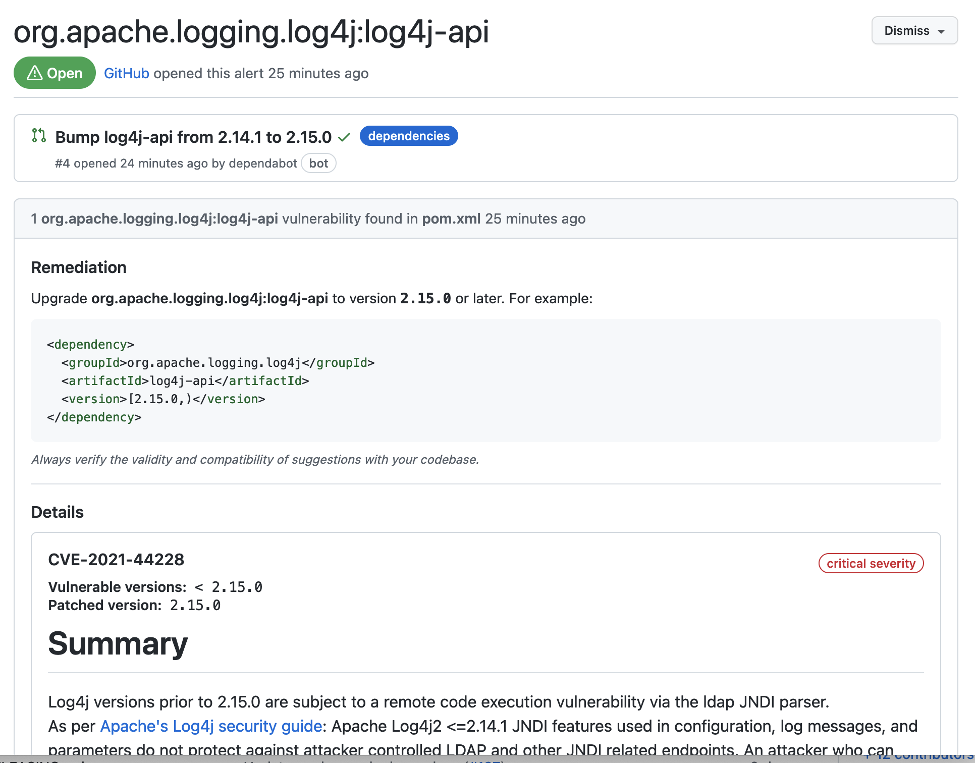
Task: Click the Details heading
Action: (57, 512)
